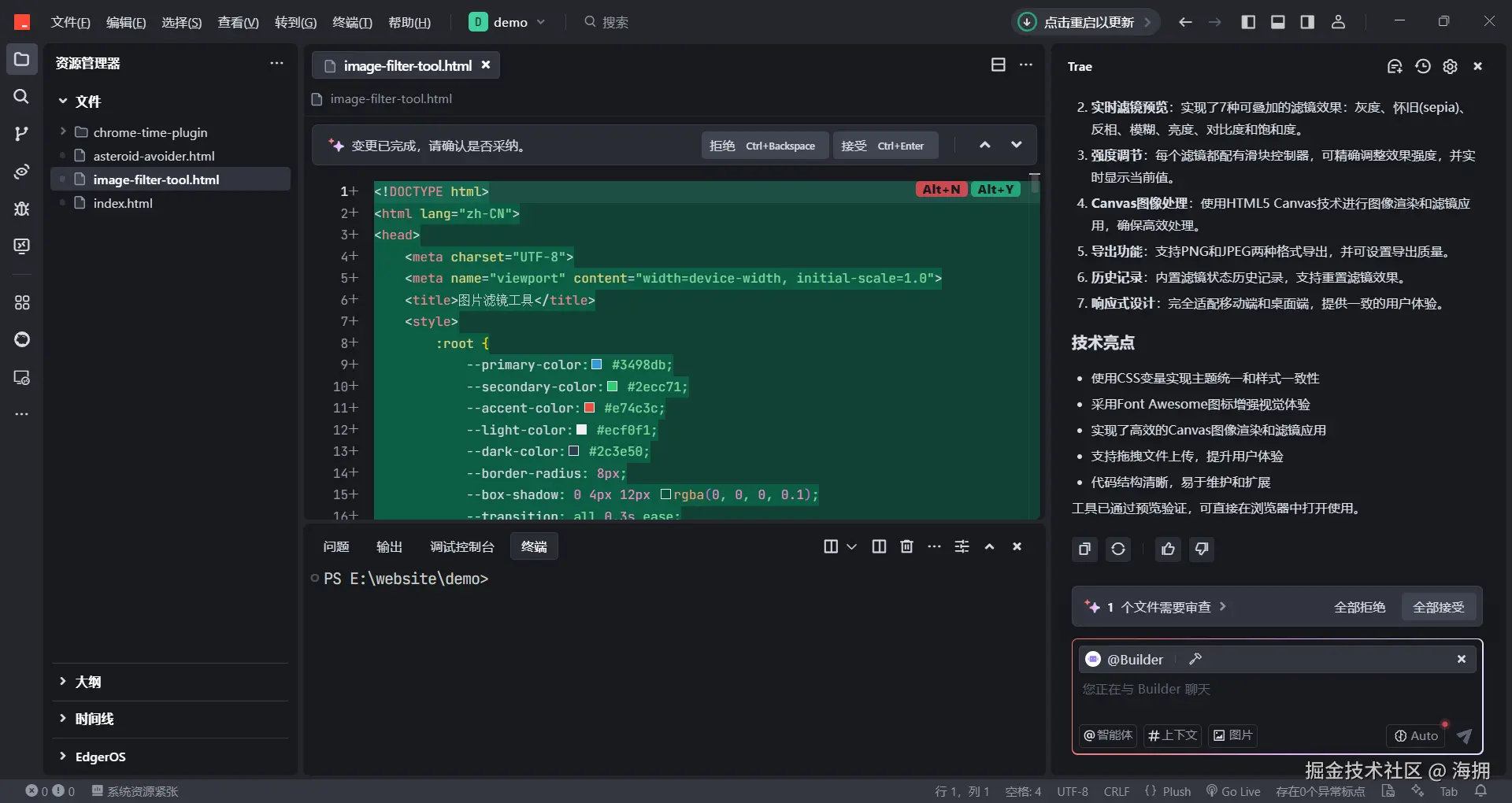Expand the chrome-time-plugin folder
The height and width of the screenshot is (803, 1512).
(x=63, y=131)
